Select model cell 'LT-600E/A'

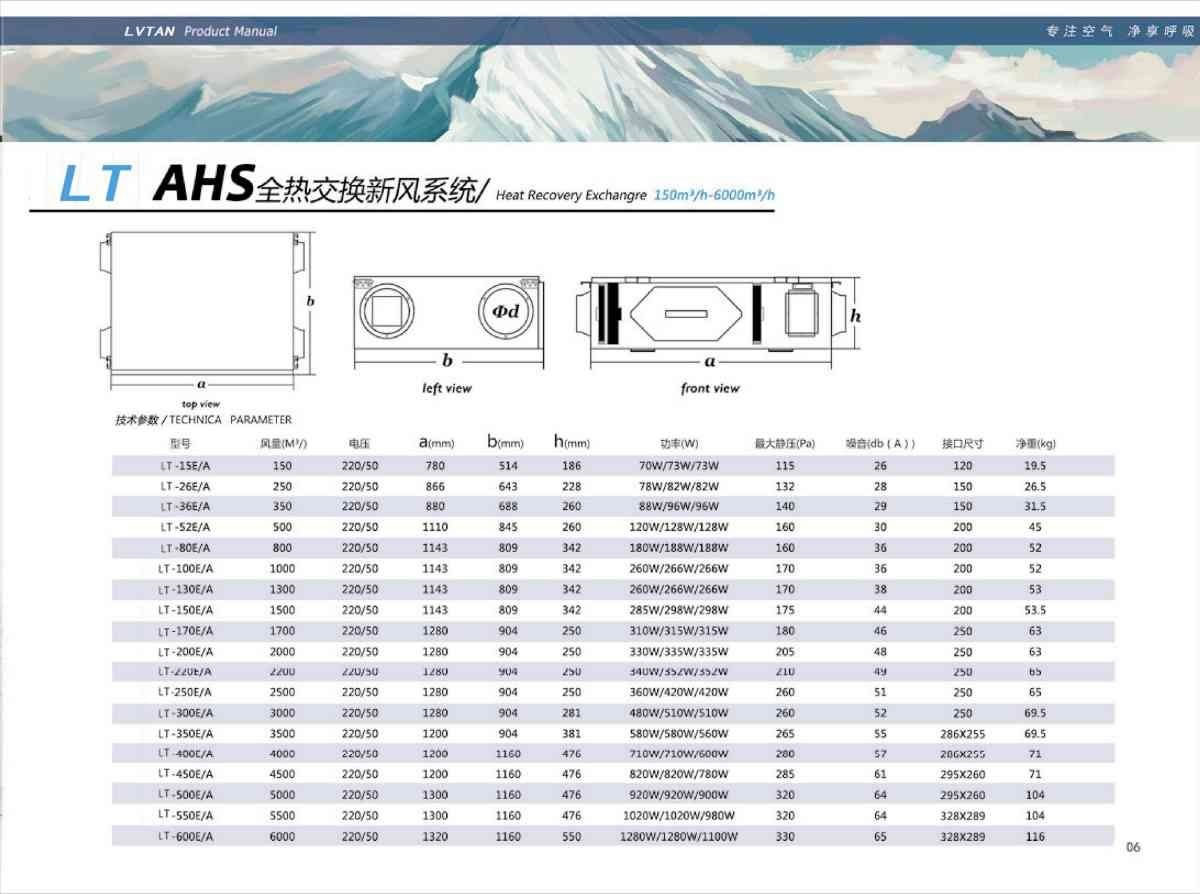tap(185, 836)
